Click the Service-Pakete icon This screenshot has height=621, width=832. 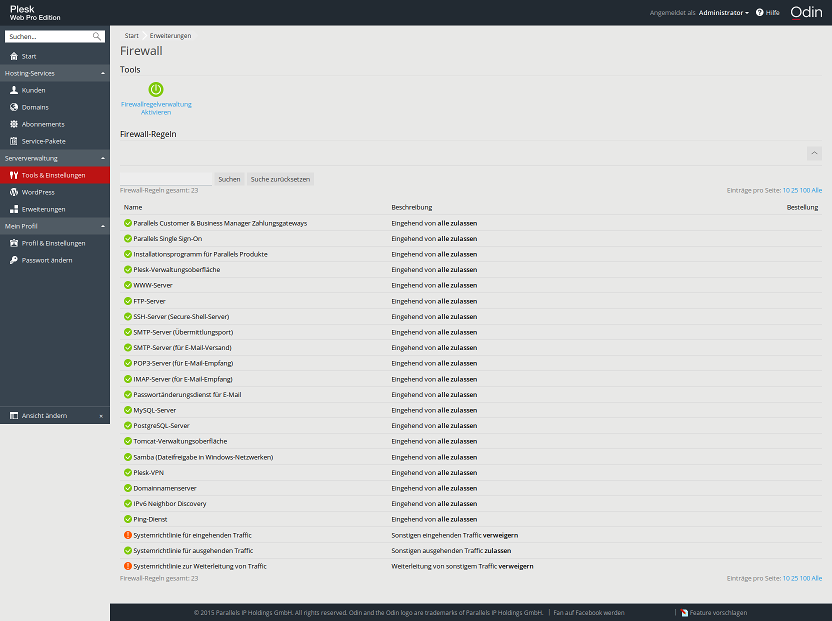(x=14, y=141)
